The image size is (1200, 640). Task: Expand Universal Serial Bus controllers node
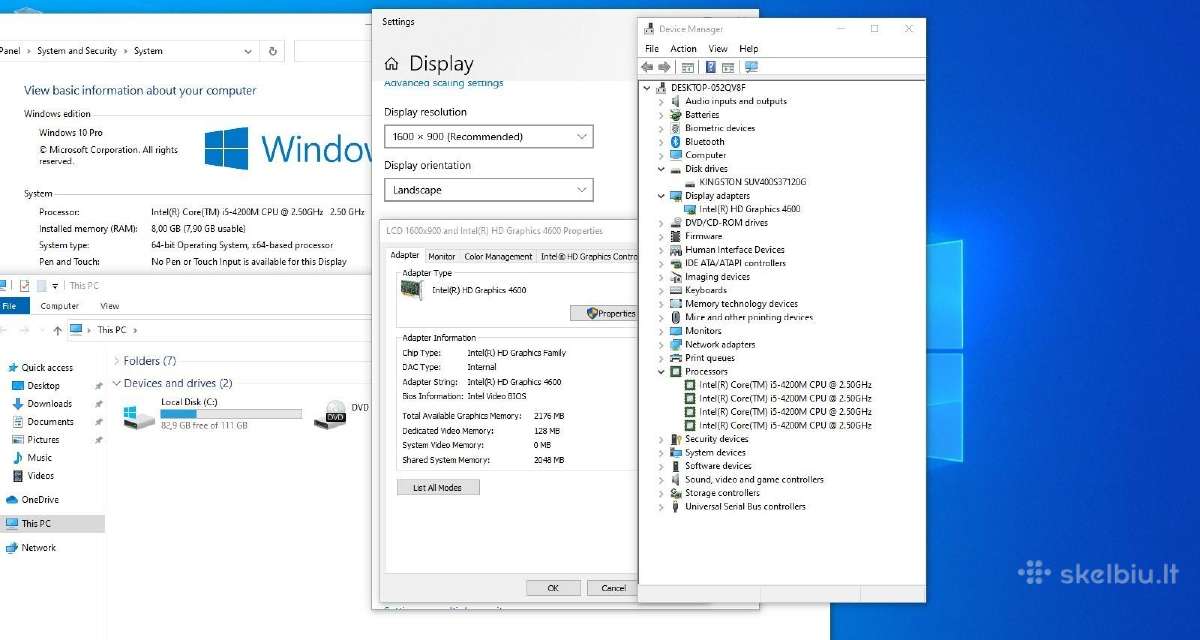(x=661, y=507)
